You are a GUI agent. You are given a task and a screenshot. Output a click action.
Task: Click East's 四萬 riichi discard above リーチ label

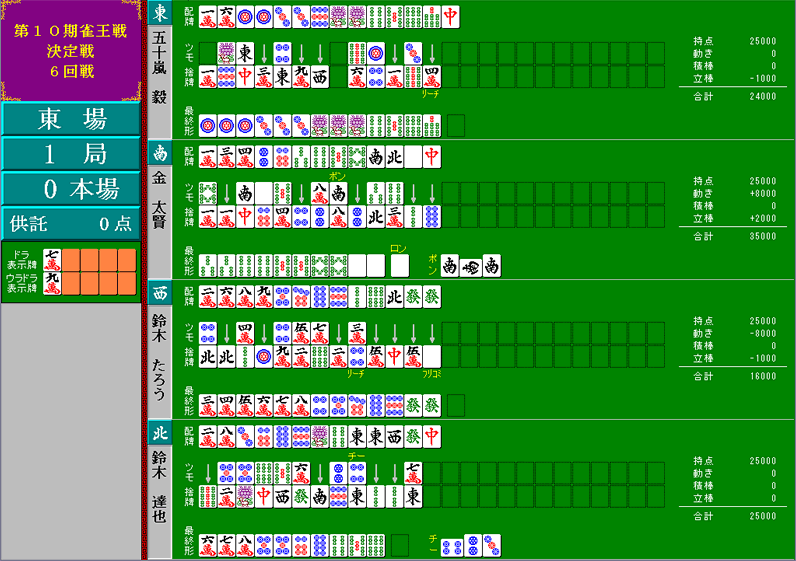coord(432,77)
